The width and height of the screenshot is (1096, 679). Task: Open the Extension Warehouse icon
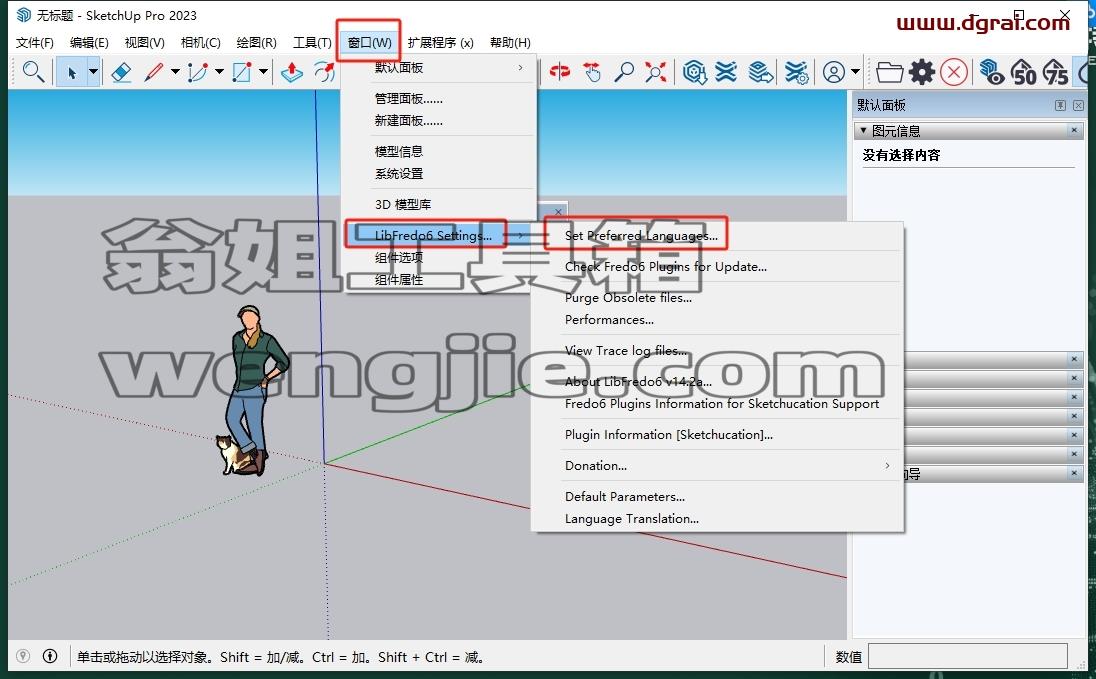pos(727,72)
